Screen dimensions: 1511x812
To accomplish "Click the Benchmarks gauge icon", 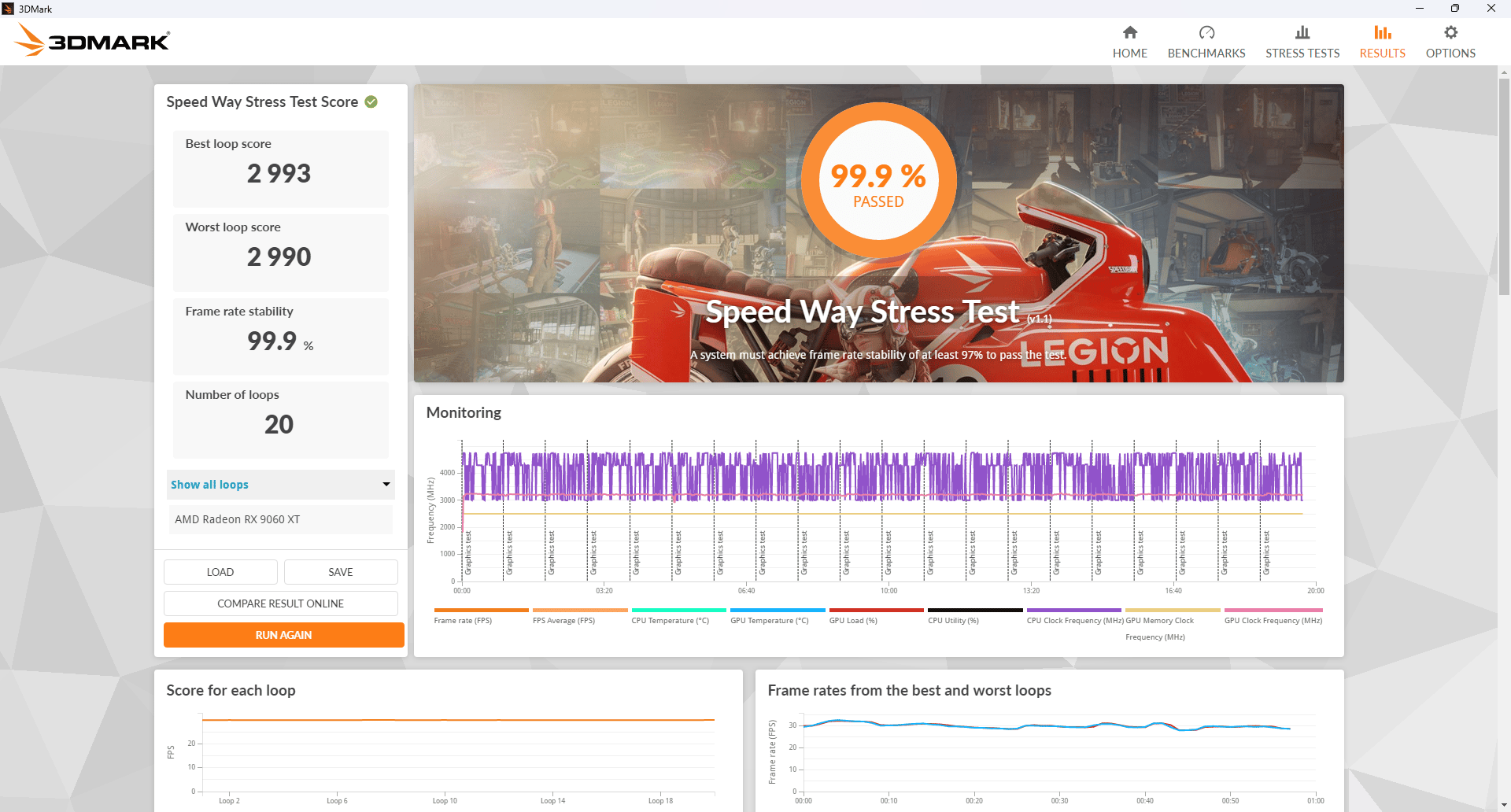I will pyautogui.click(x=1206, y=32).
